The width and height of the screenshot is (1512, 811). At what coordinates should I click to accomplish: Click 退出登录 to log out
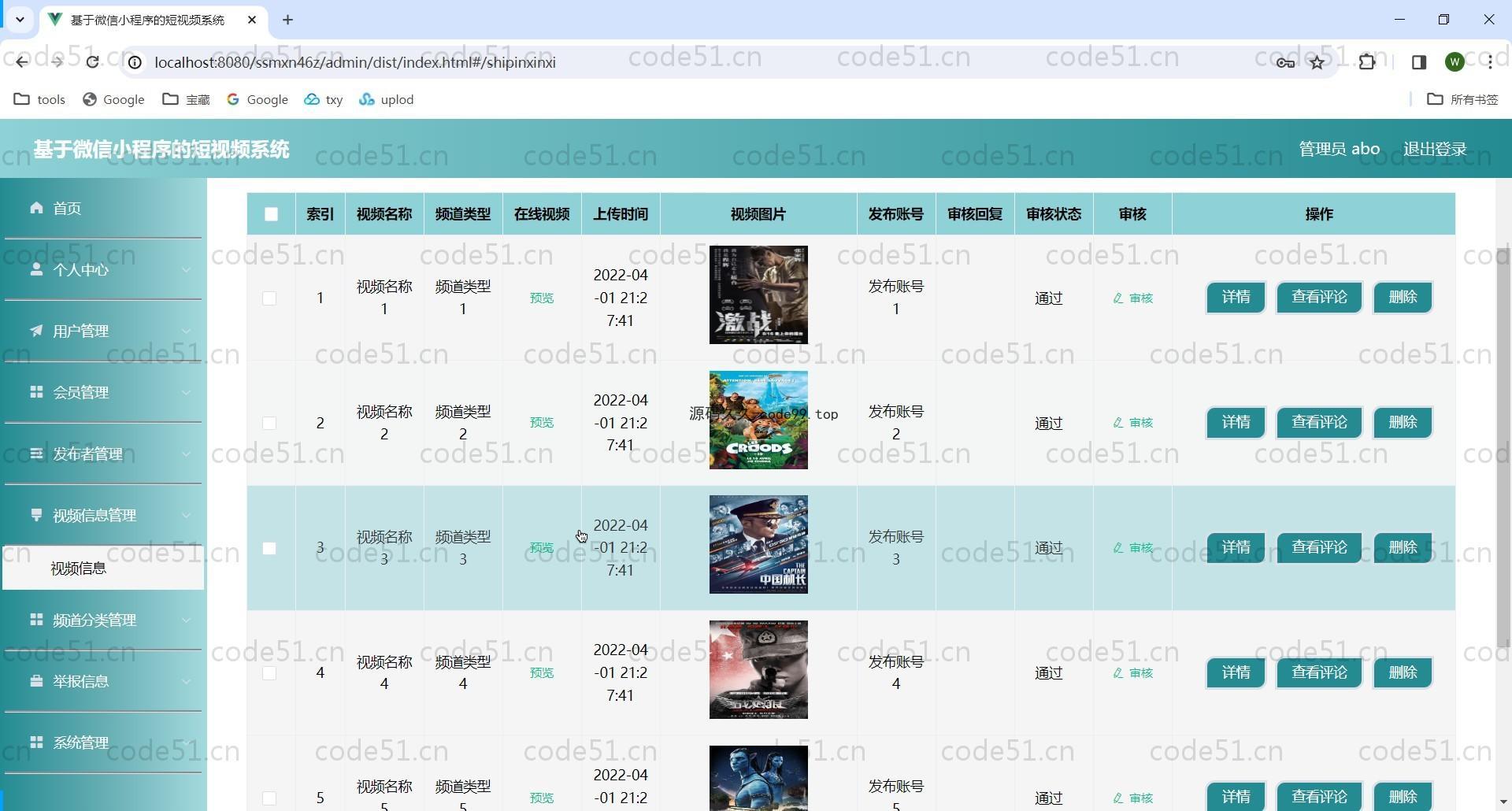1434,149
